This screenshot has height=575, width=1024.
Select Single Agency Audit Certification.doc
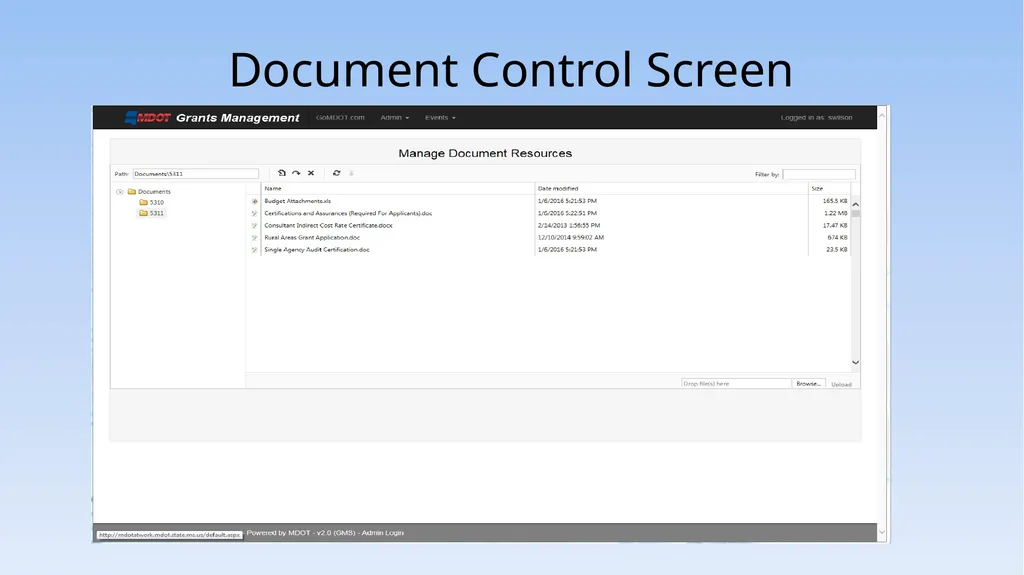(317, 250)
